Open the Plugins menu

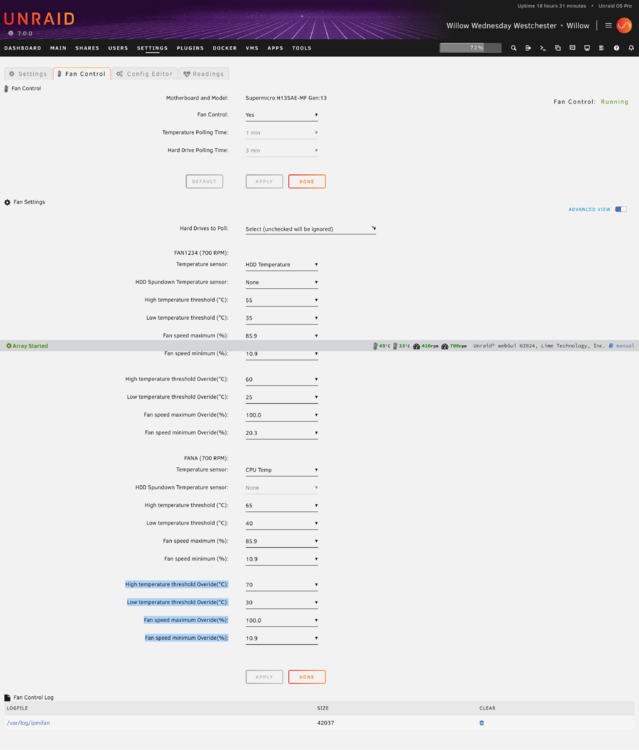(x=190, y=48)
